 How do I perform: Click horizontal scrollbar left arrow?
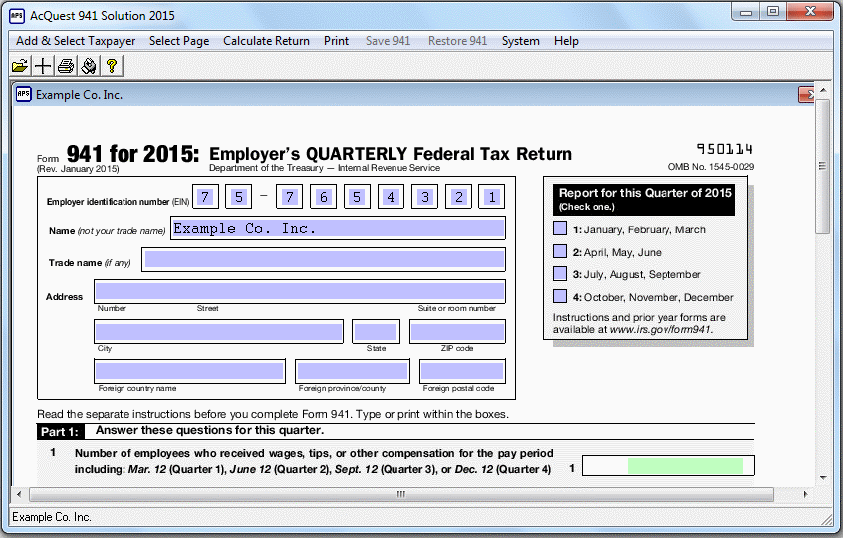click(19, 494)
